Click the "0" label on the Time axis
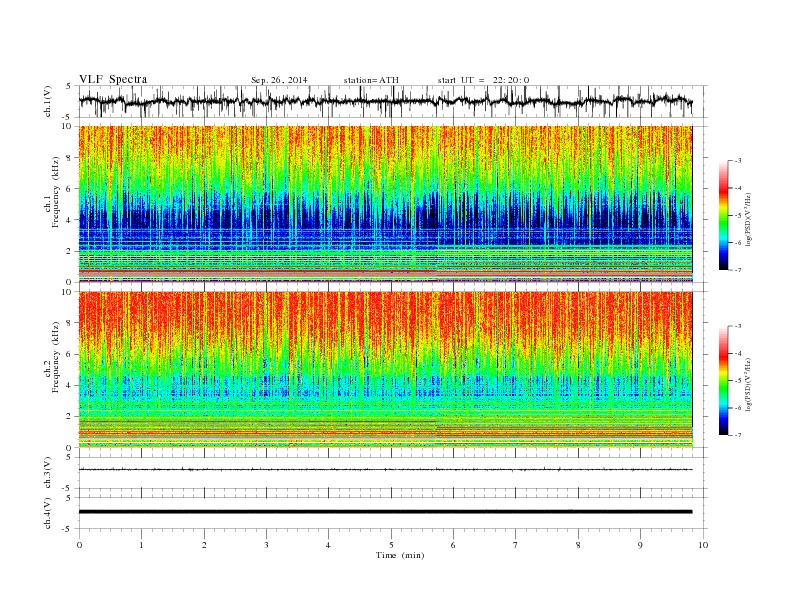 (79, 545)
